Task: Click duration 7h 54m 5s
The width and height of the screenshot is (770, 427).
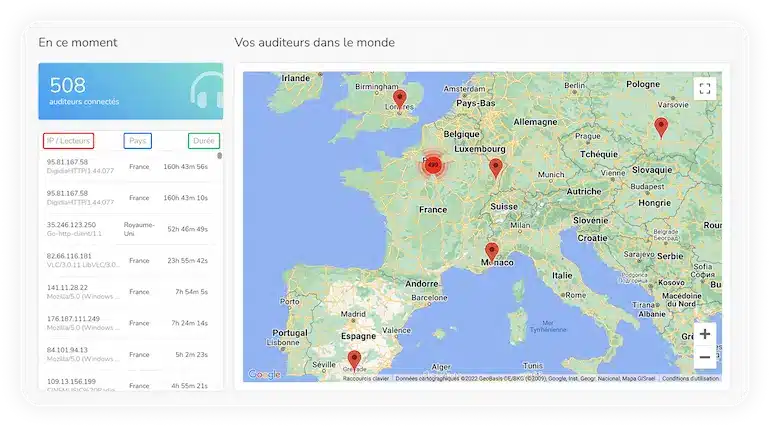Action: coord(192,292)
